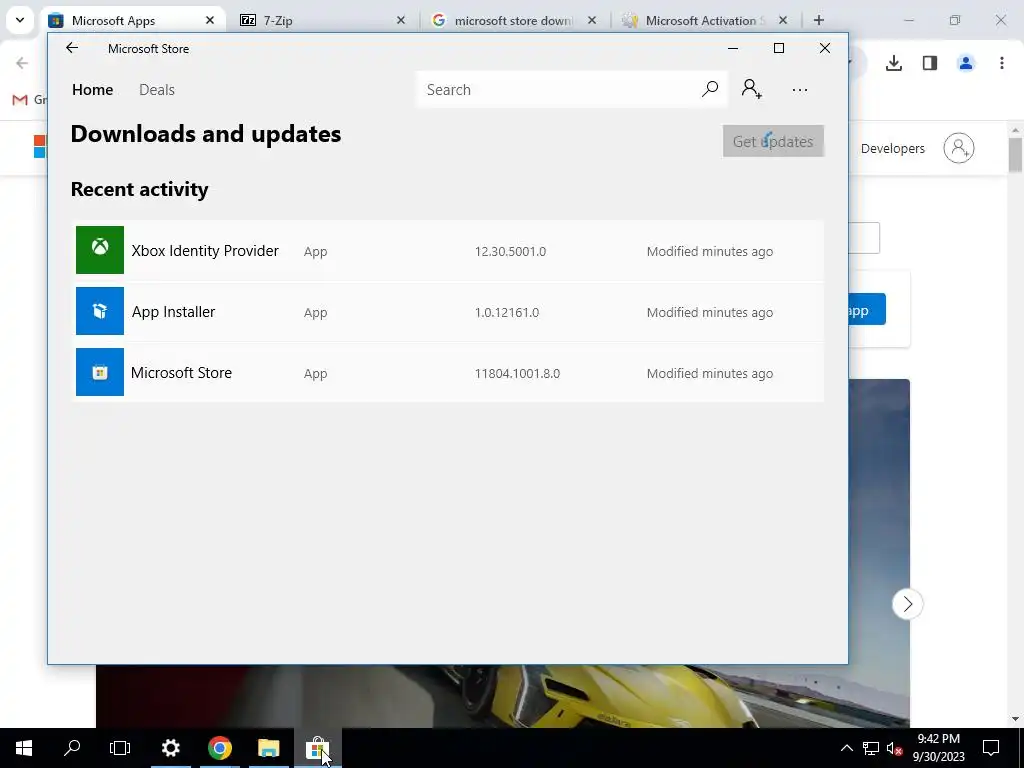Open the Gmail bookmark icon
The image size is (1024, 768).
click(x=20, y=99)
